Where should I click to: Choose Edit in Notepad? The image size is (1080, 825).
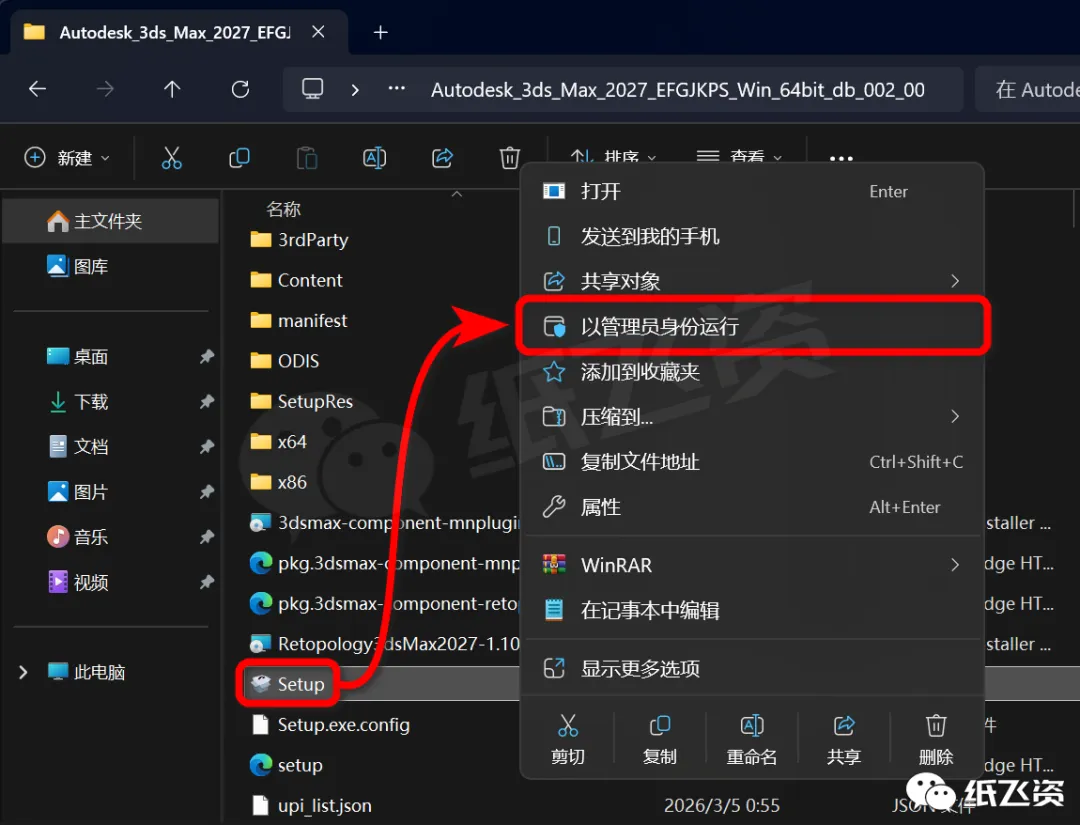tap(751, 610)
